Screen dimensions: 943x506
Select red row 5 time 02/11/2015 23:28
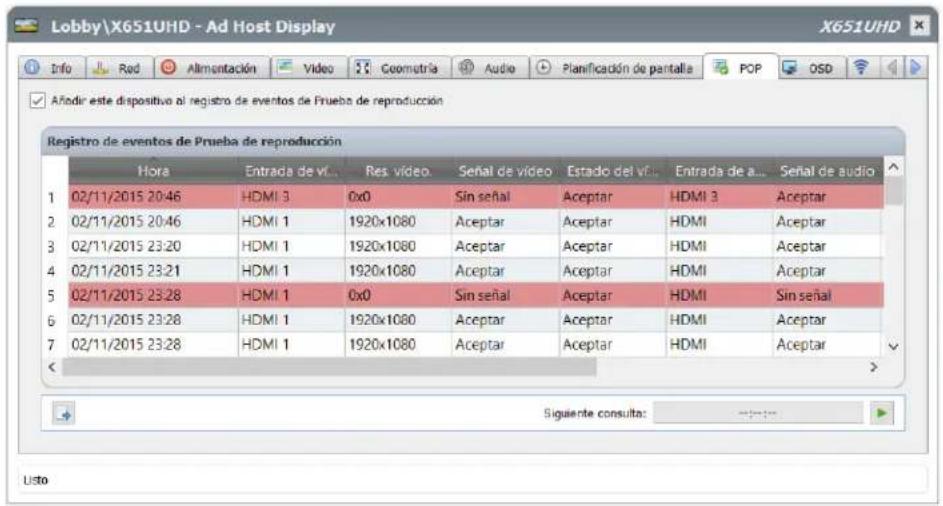tap(126, 295)
